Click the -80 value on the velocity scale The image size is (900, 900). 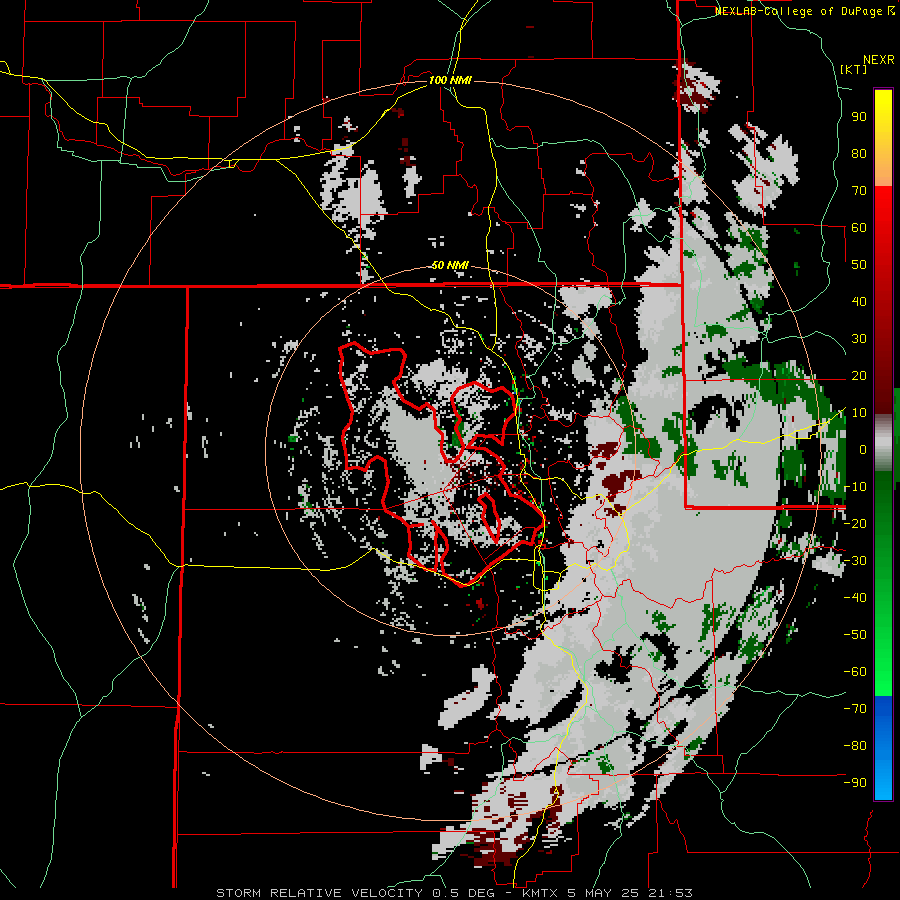pos(855,746)
